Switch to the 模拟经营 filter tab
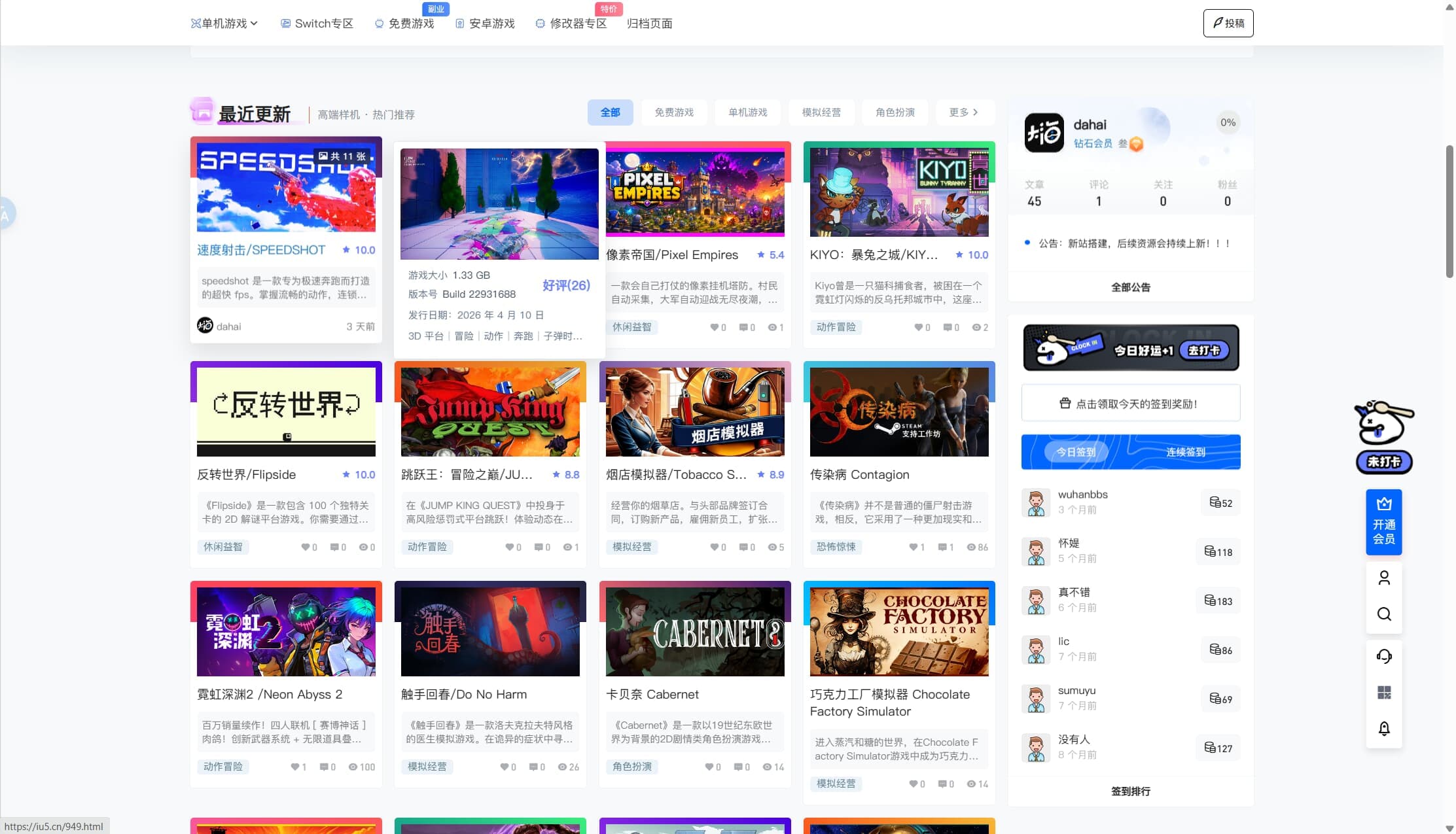Screen dimensions: 1456x834 821,113
